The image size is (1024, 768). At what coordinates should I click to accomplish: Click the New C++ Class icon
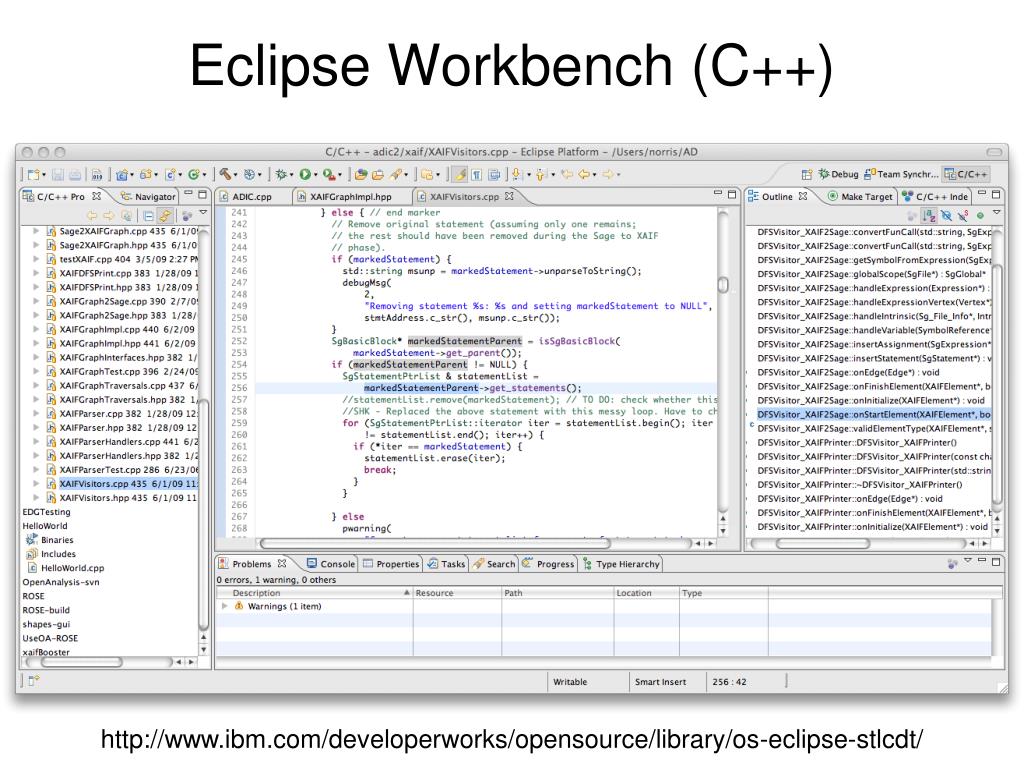pyautogui.click(x=193, y=174)
